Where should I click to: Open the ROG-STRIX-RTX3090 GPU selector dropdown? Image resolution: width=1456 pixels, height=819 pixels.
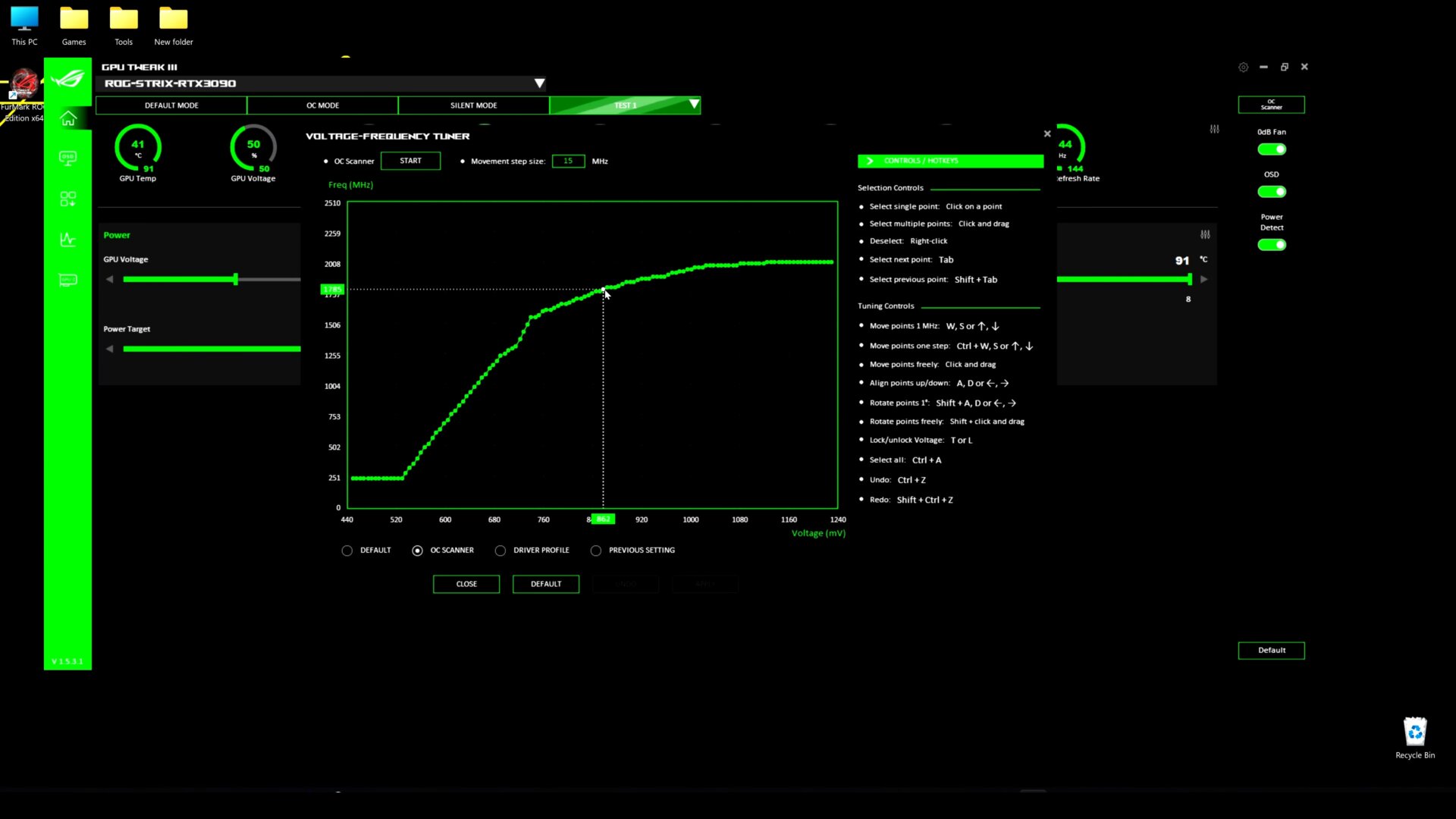click(540, 83)
